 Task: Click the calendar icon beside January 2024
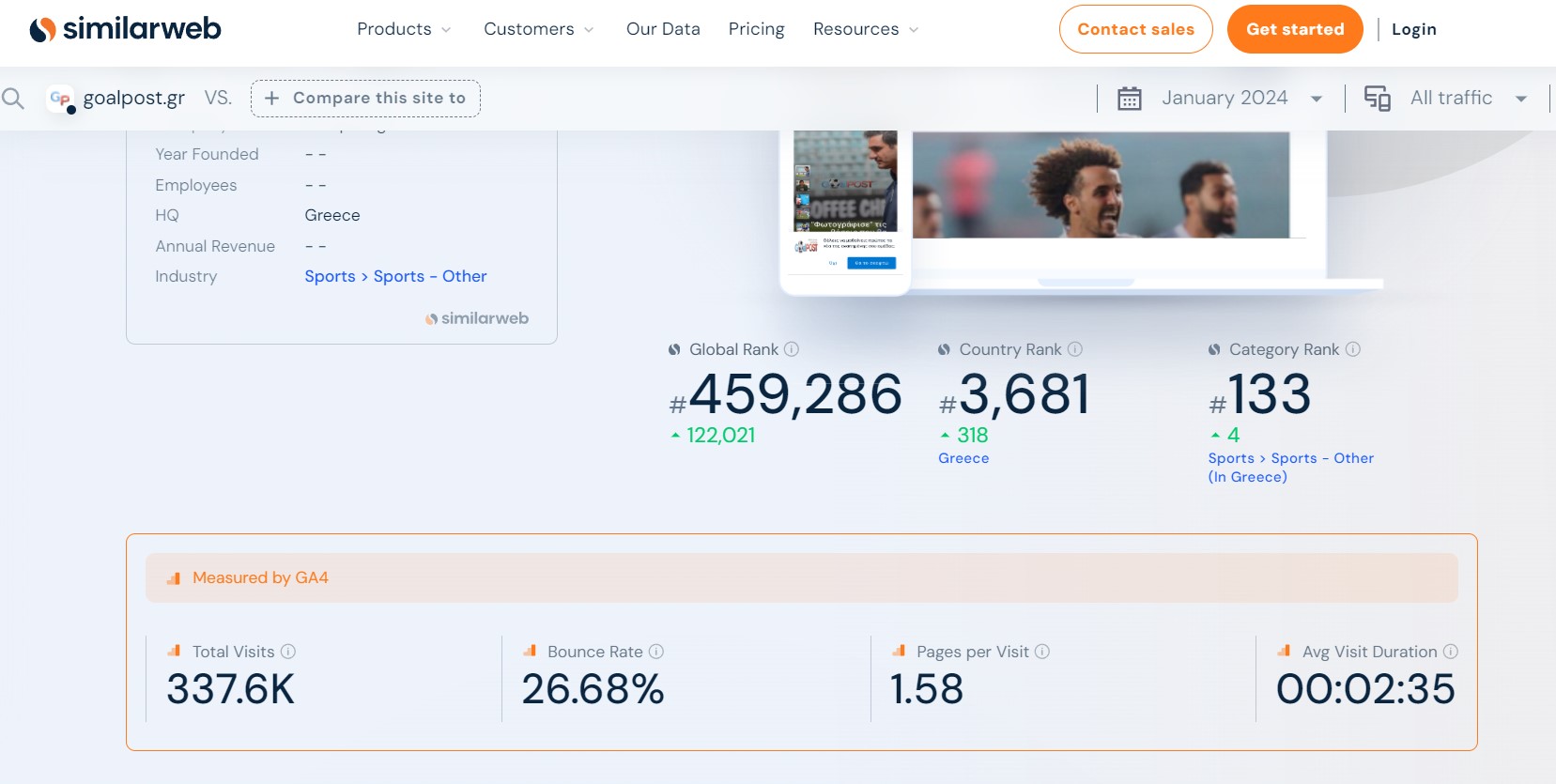click(x=1130, y=99)
